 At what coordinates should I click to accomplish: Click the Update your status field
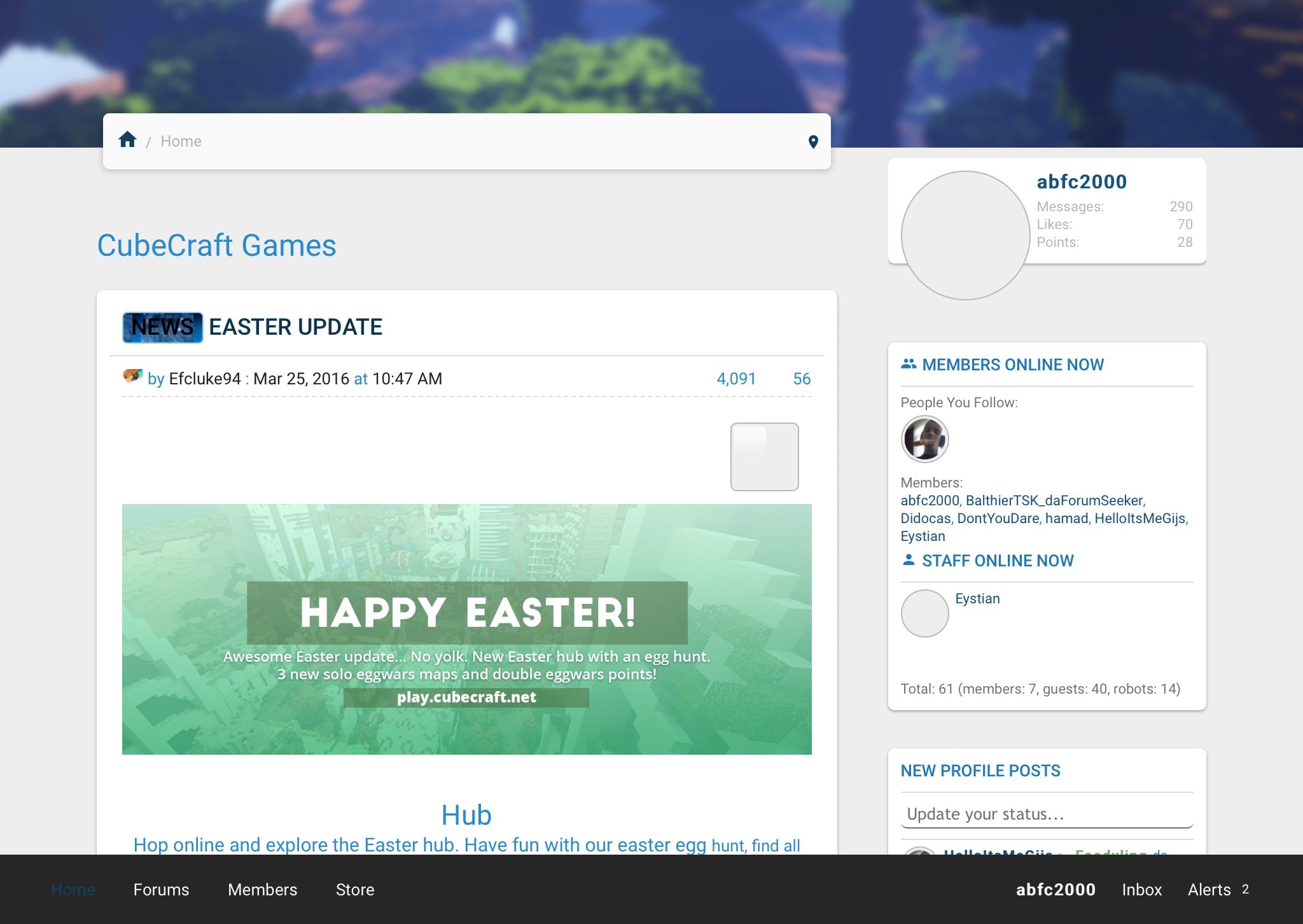tap(1047, 814)
